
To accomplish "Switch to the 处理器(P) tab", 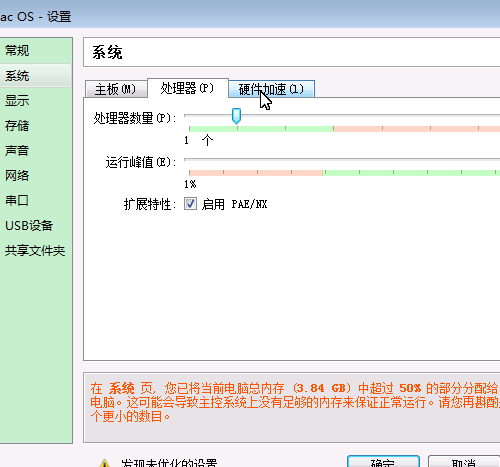I will click(x=188, y=88).
